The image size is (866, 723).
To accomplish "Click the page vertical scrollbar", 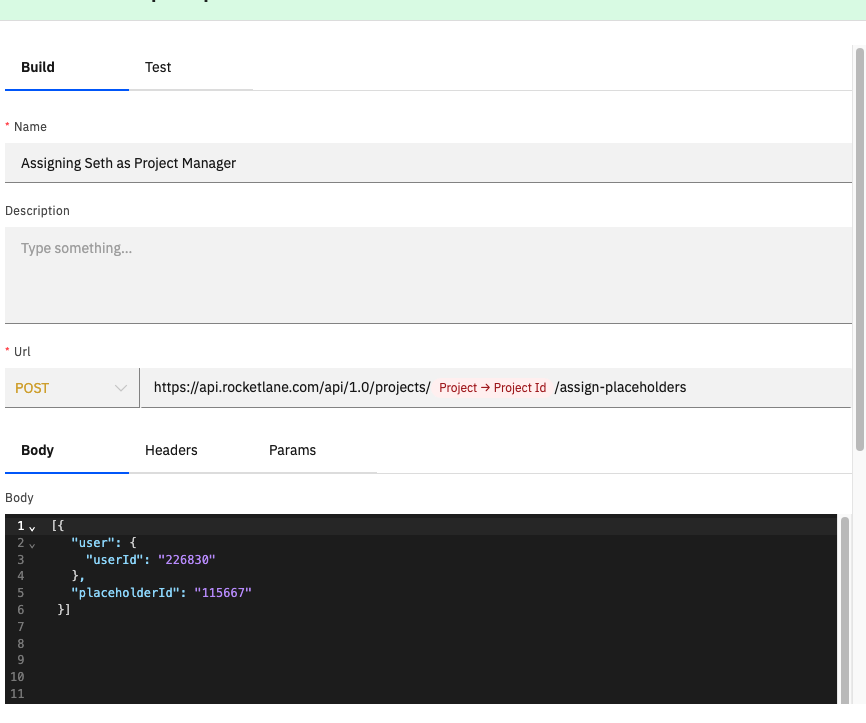I will tap(859, 249).
